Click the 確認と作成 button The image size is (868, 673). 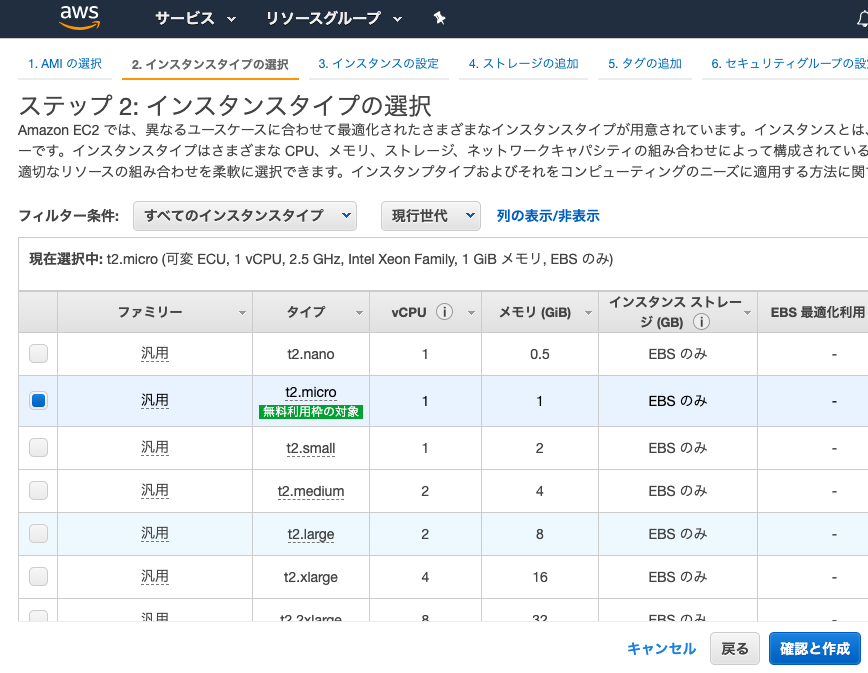tap(815, 649)
